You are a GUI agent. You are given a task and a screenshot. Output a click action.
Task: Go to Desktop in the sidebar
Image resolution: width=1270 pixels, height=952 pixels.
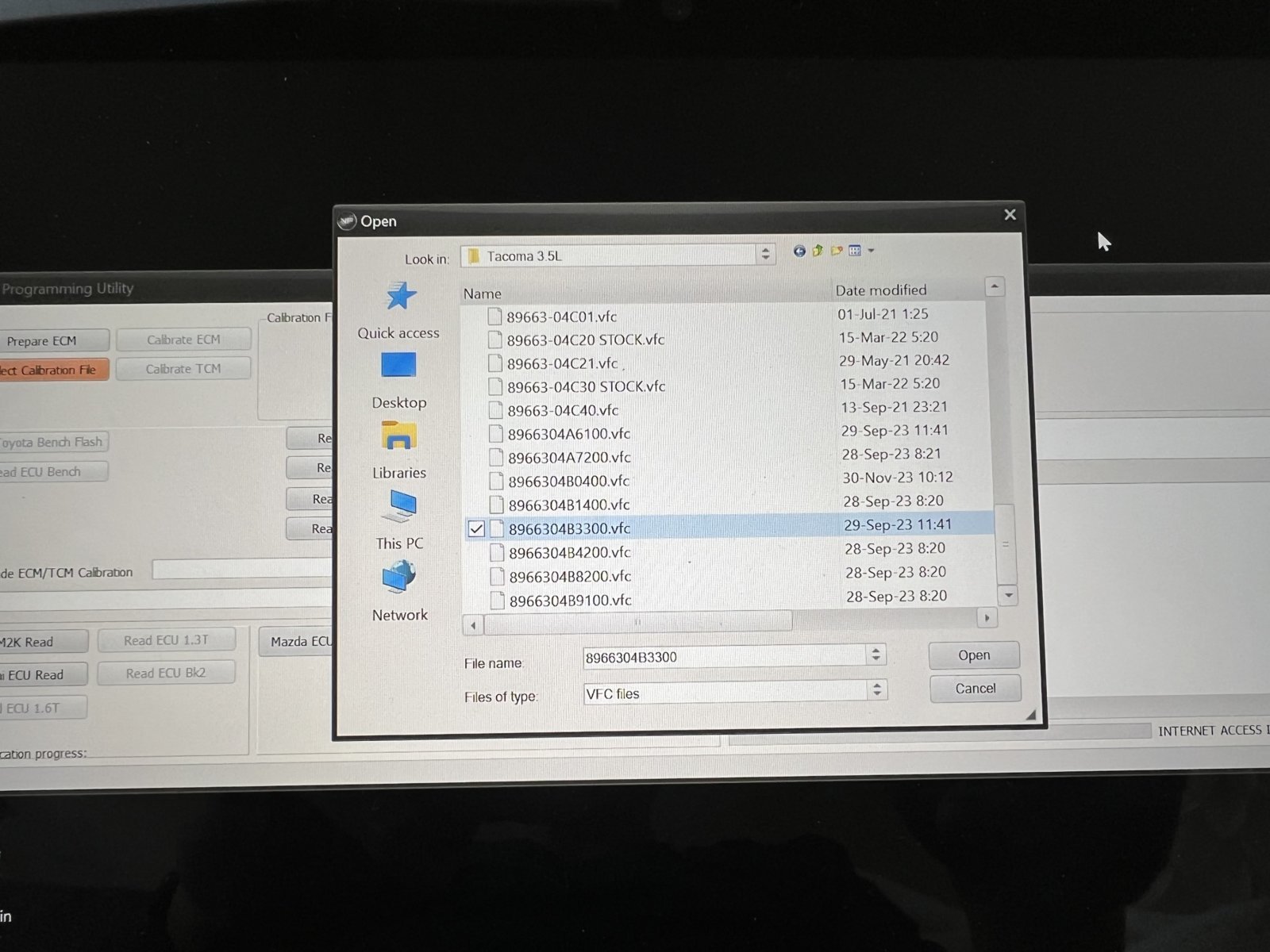point(398,381)
